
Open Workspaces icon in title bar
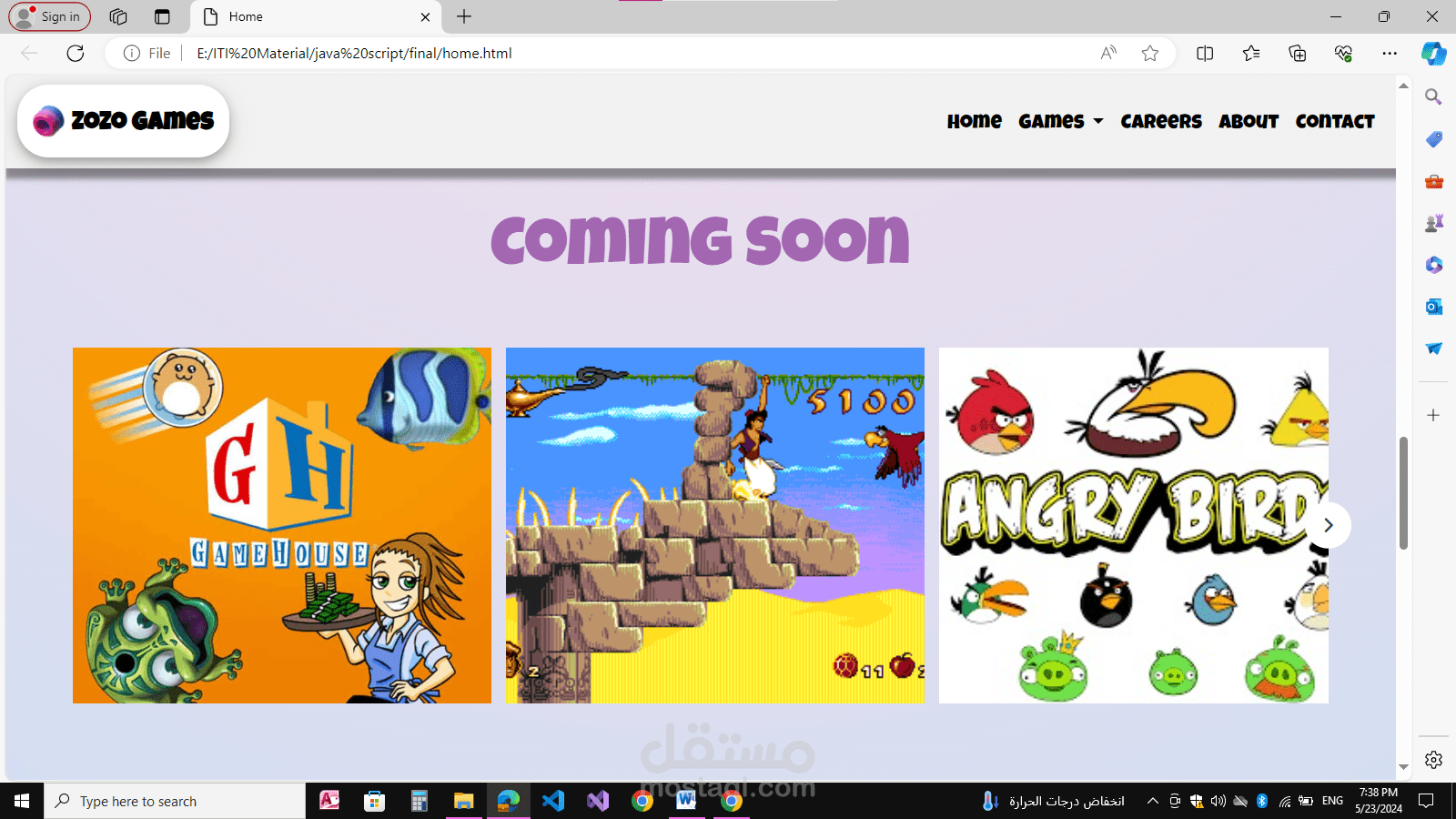(118, 16)
